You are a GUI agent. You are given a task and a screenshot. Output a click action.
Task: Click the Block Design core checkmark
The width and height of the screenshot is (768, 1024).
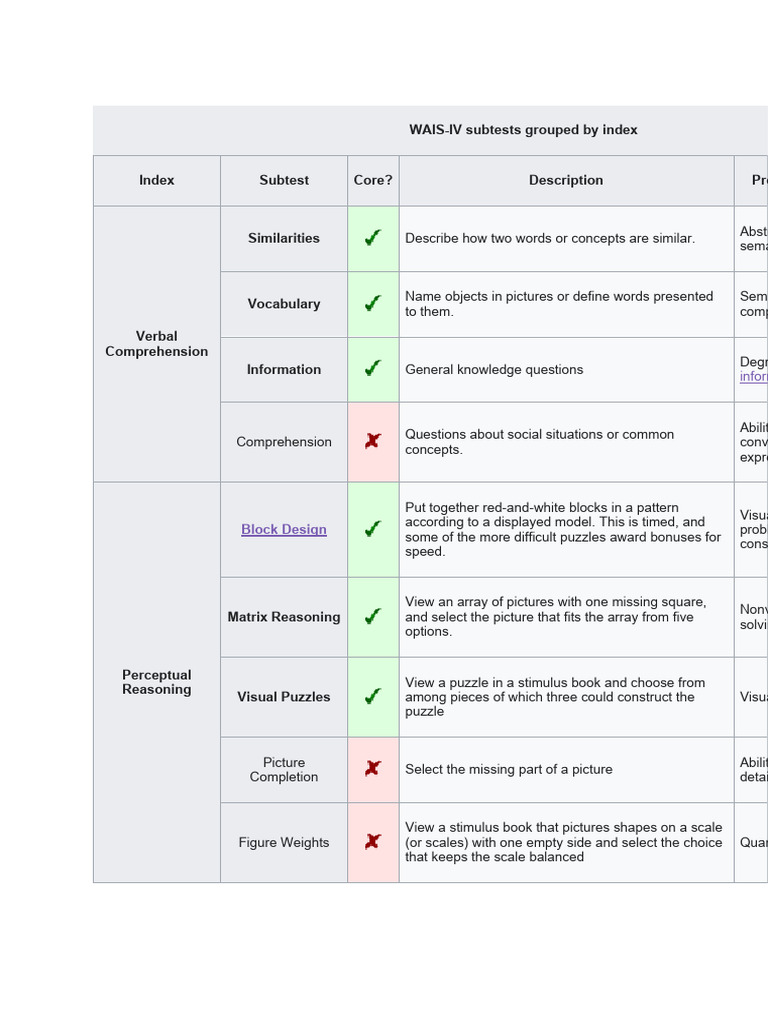point(373,529)
